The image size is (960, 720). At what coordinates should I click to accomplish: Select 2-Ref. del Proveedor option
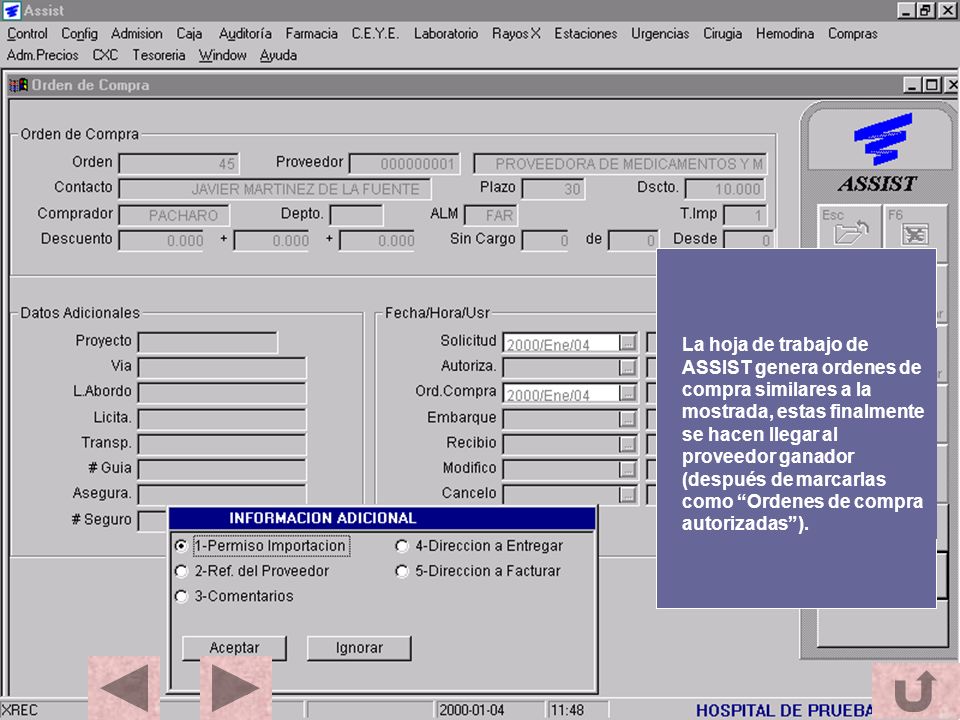coord(252,571)
